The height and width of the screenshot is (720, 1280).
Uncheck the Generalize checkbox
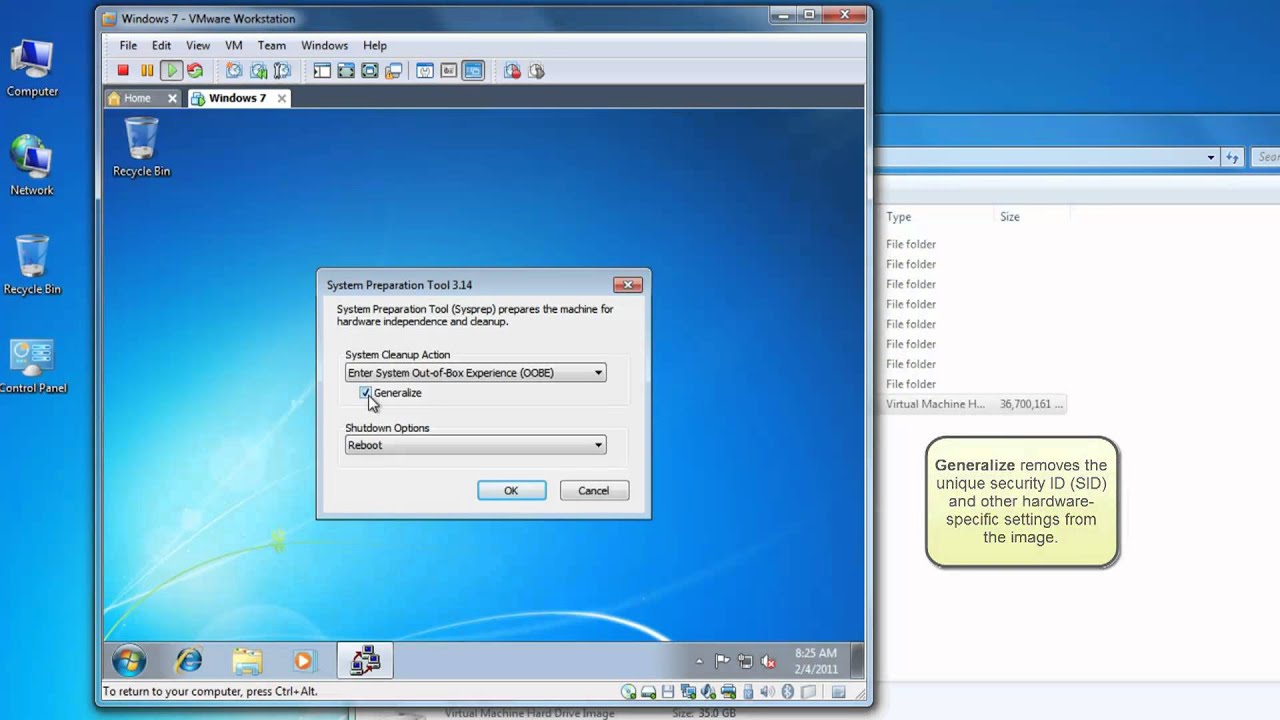pyautogui.click(x=365, y=393)
